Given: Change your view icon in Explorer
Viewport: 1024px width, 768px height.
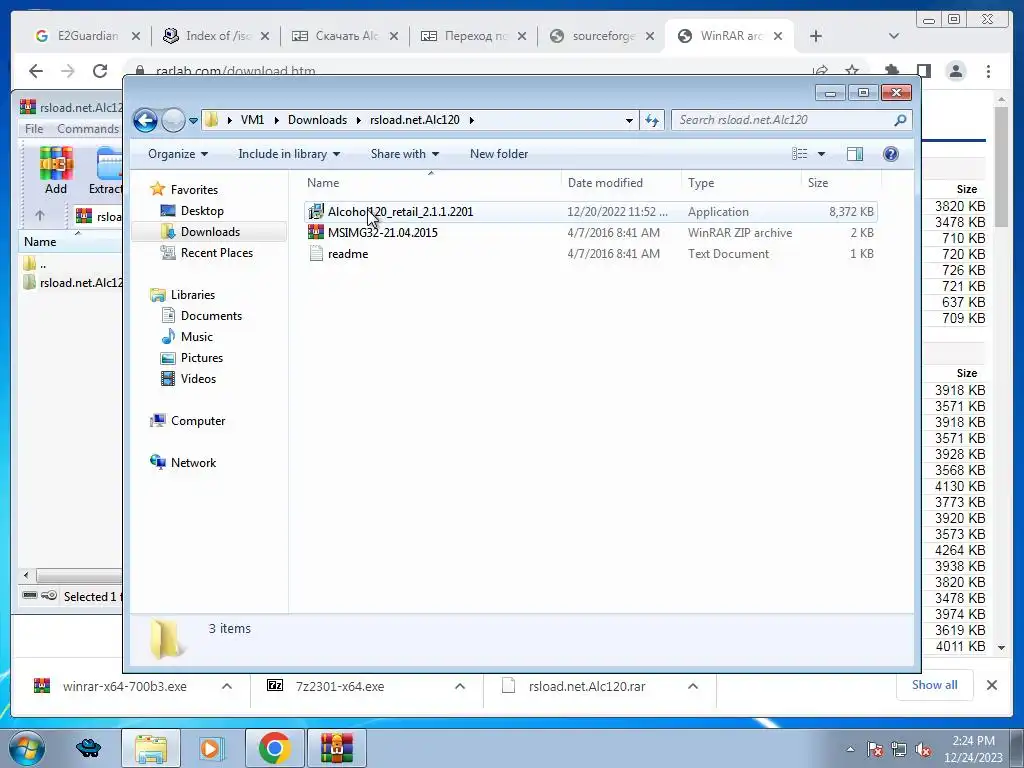Looking at the screenshot, I should (799, 154).
